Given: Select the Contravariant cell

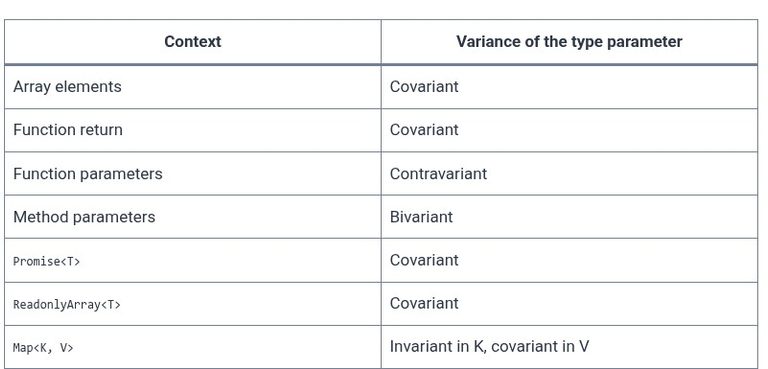Looking at the screenshot, I should (x=569, y=173).
